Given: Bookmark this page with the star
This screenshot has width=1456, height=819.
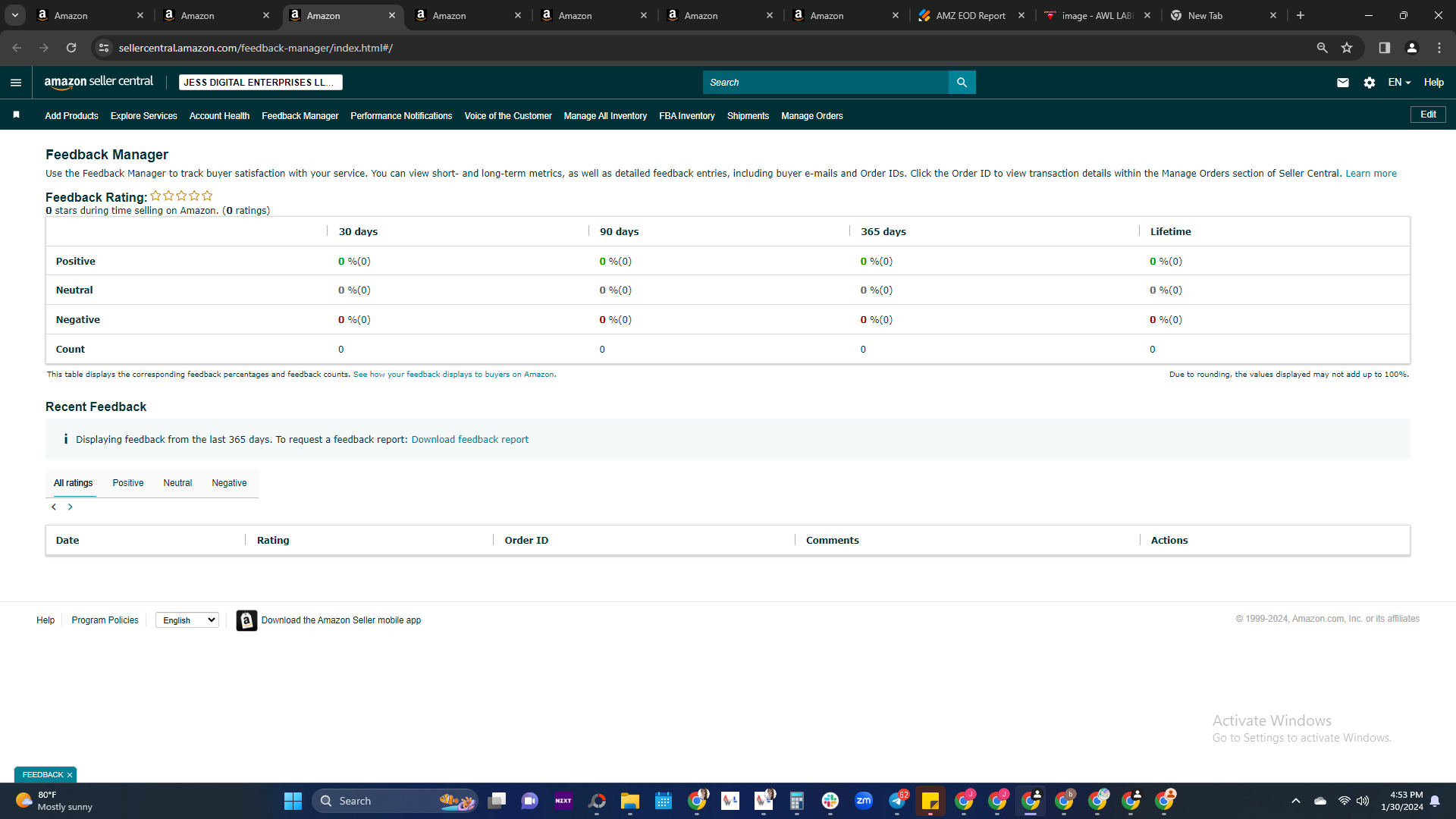Looking at the screenshot, I should tap(1347, 48).
